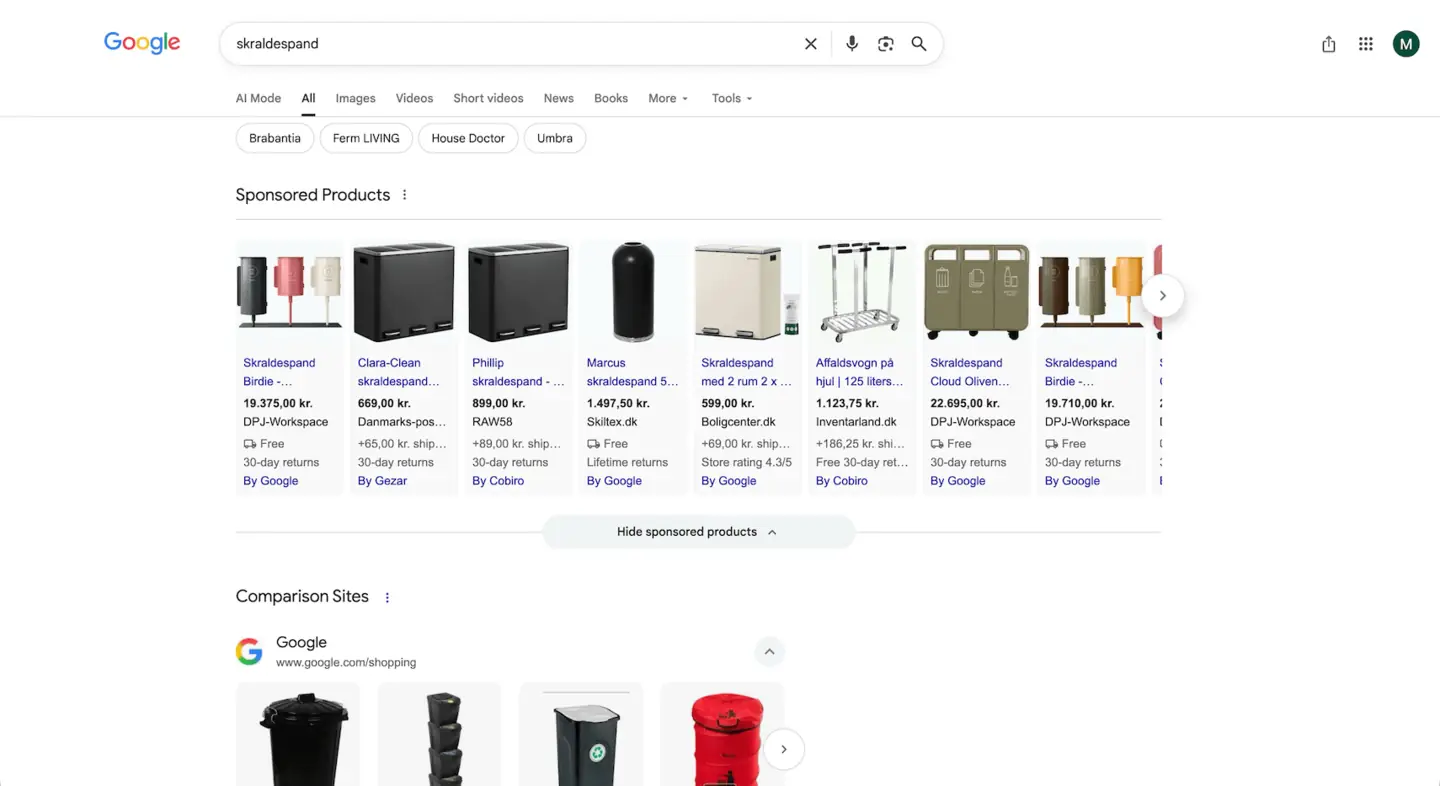This screenshot has width=1440, height=786.
Task: Click in the skraldespand search field
Action: [x=510, y=44]
